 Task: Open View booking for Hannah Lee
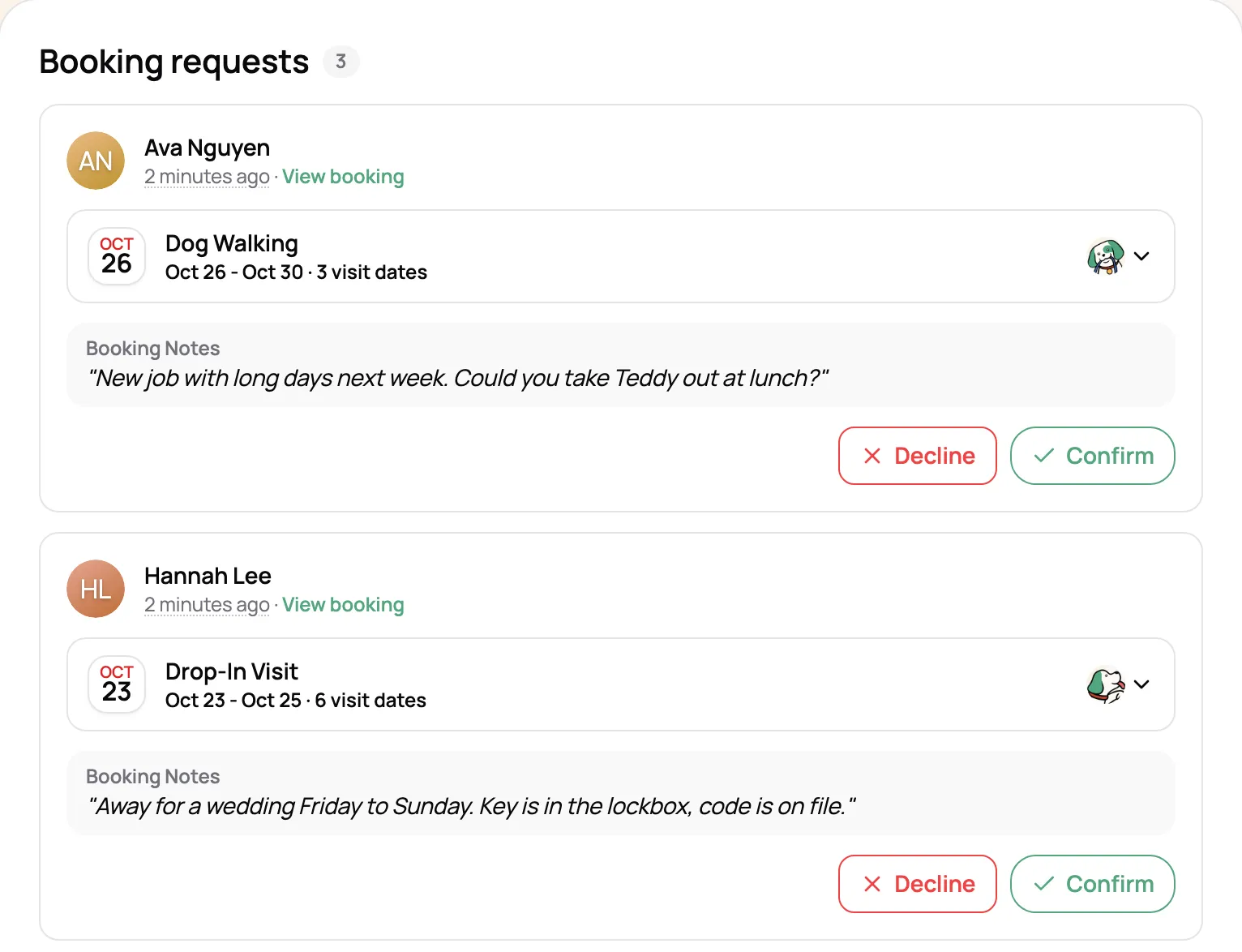tap(343, 605)
